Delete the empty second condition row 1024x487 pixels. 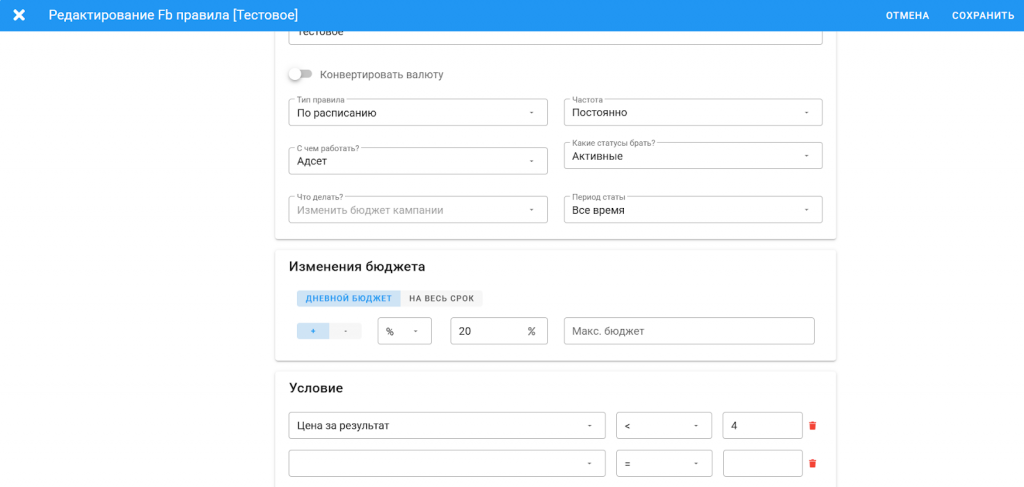[812, 464]
